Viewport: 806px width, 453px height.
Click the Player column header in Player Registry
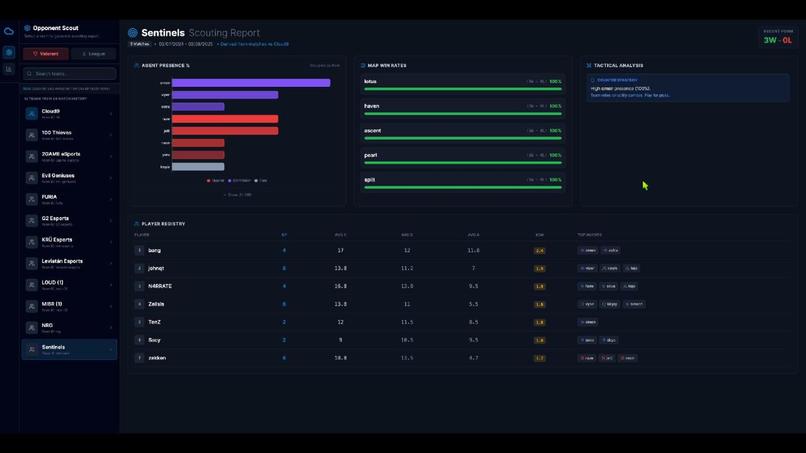pos(142,235)
